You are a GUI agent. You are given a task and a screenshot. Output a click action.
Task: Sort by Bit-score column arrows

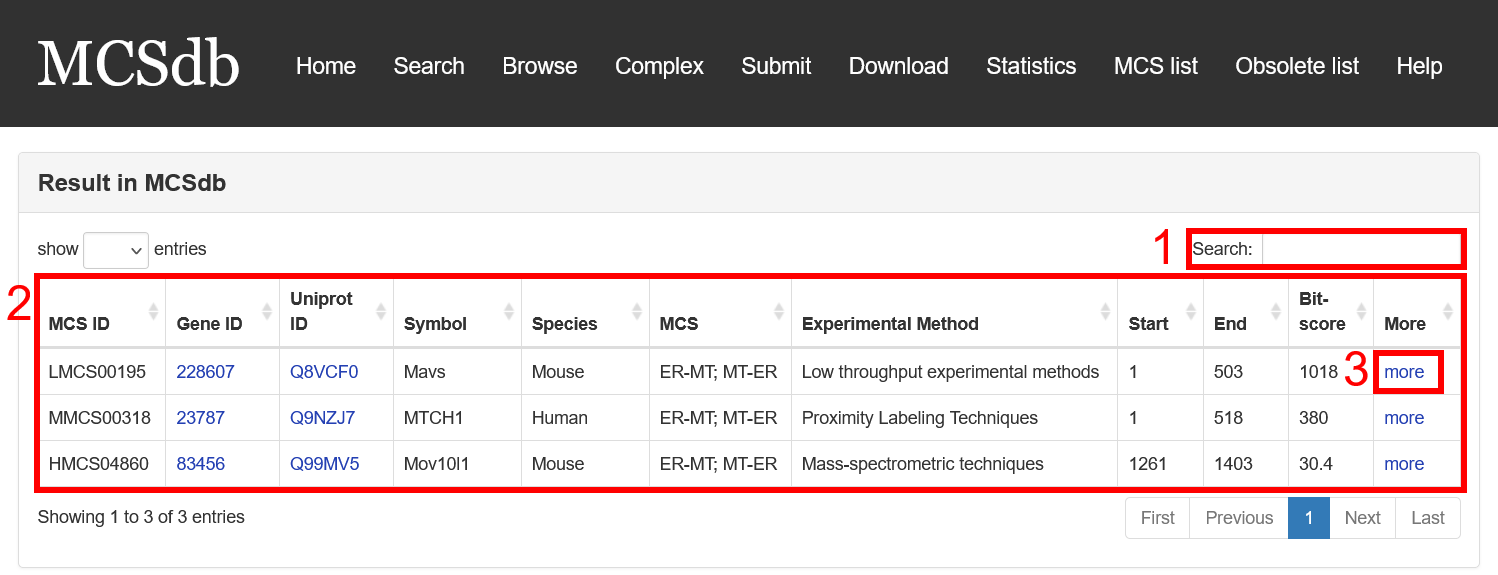1361,311
